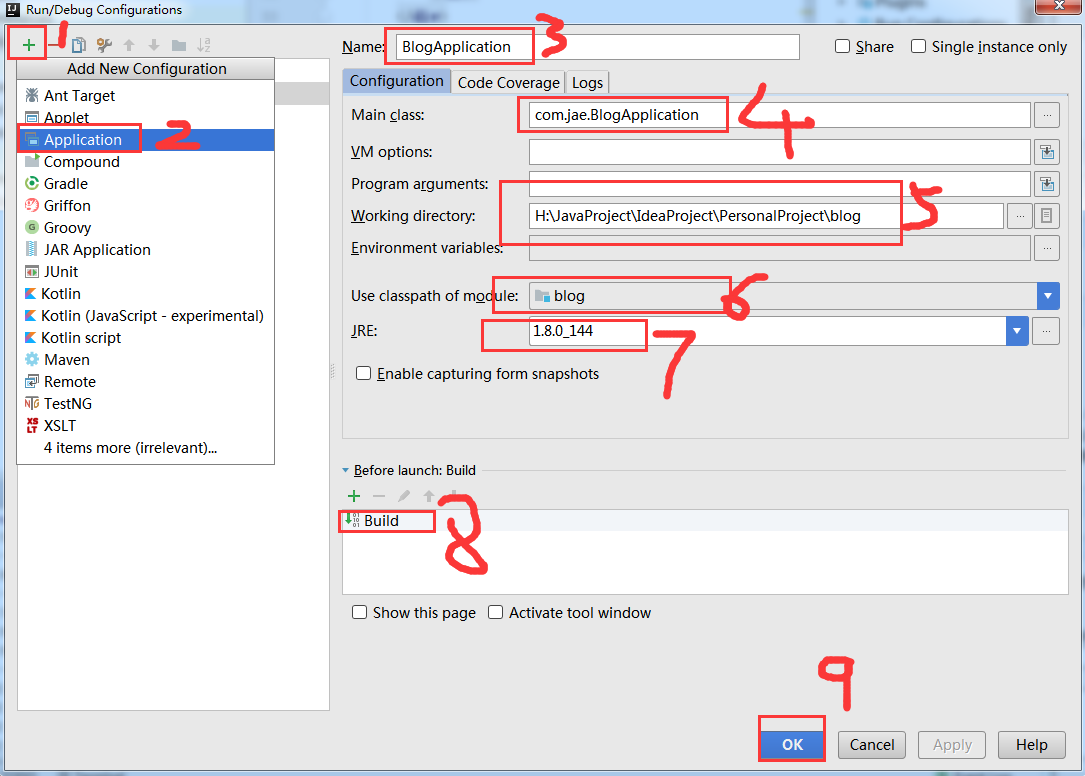Click the Move Up arrow in configurations toolbar
This screenshot has height=776, width=1085.
129,45
